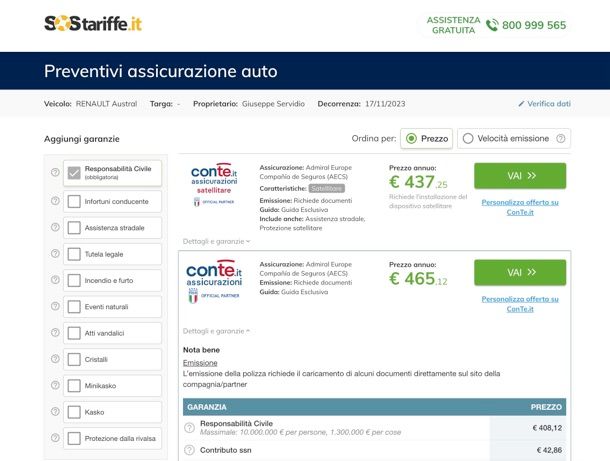Open help icon for Tutela legale
This screenshot has width=610, height=461.
click(55, 254)
